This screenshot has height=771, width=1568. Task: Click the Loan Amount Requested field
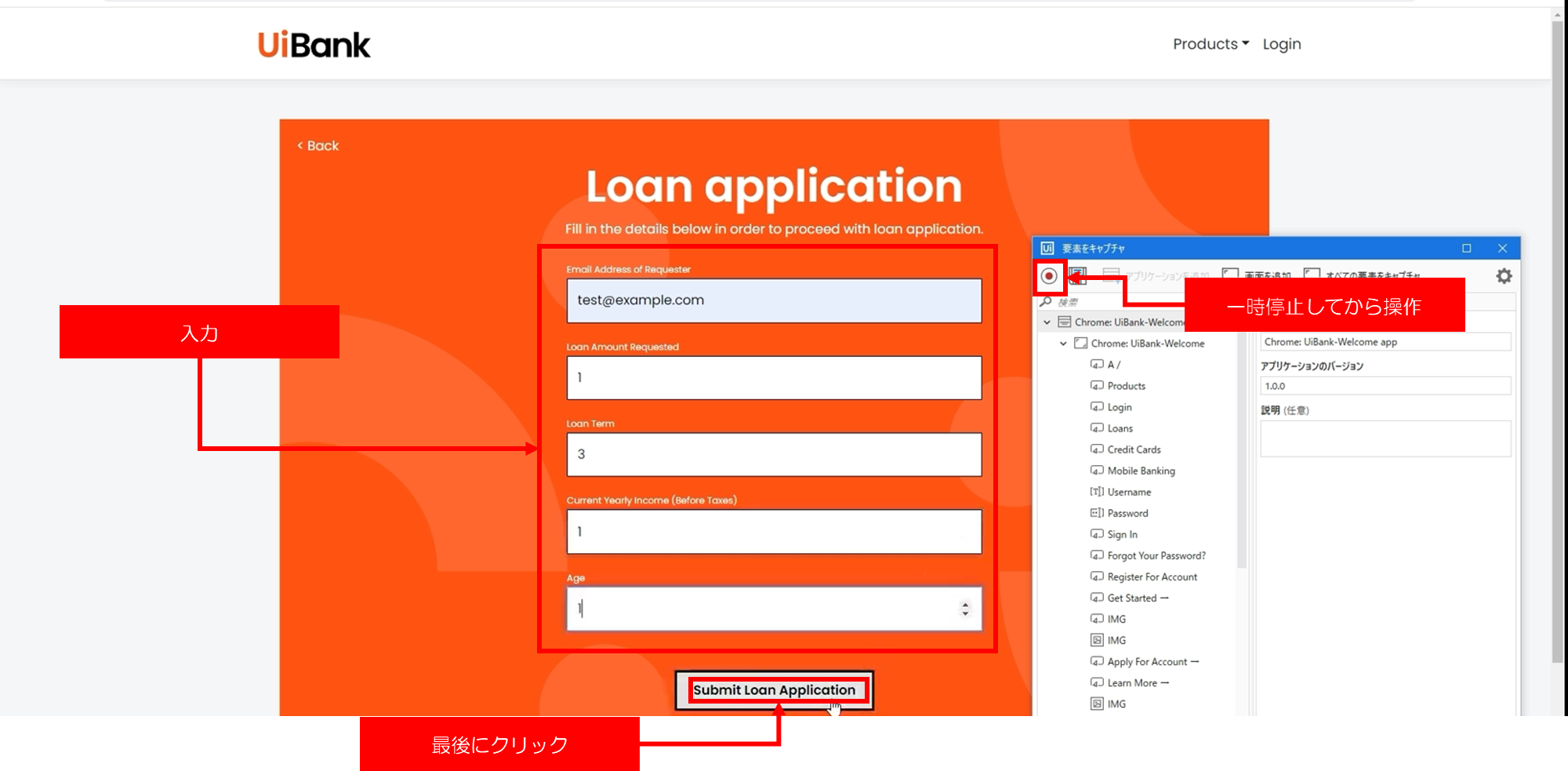point(774,377)
